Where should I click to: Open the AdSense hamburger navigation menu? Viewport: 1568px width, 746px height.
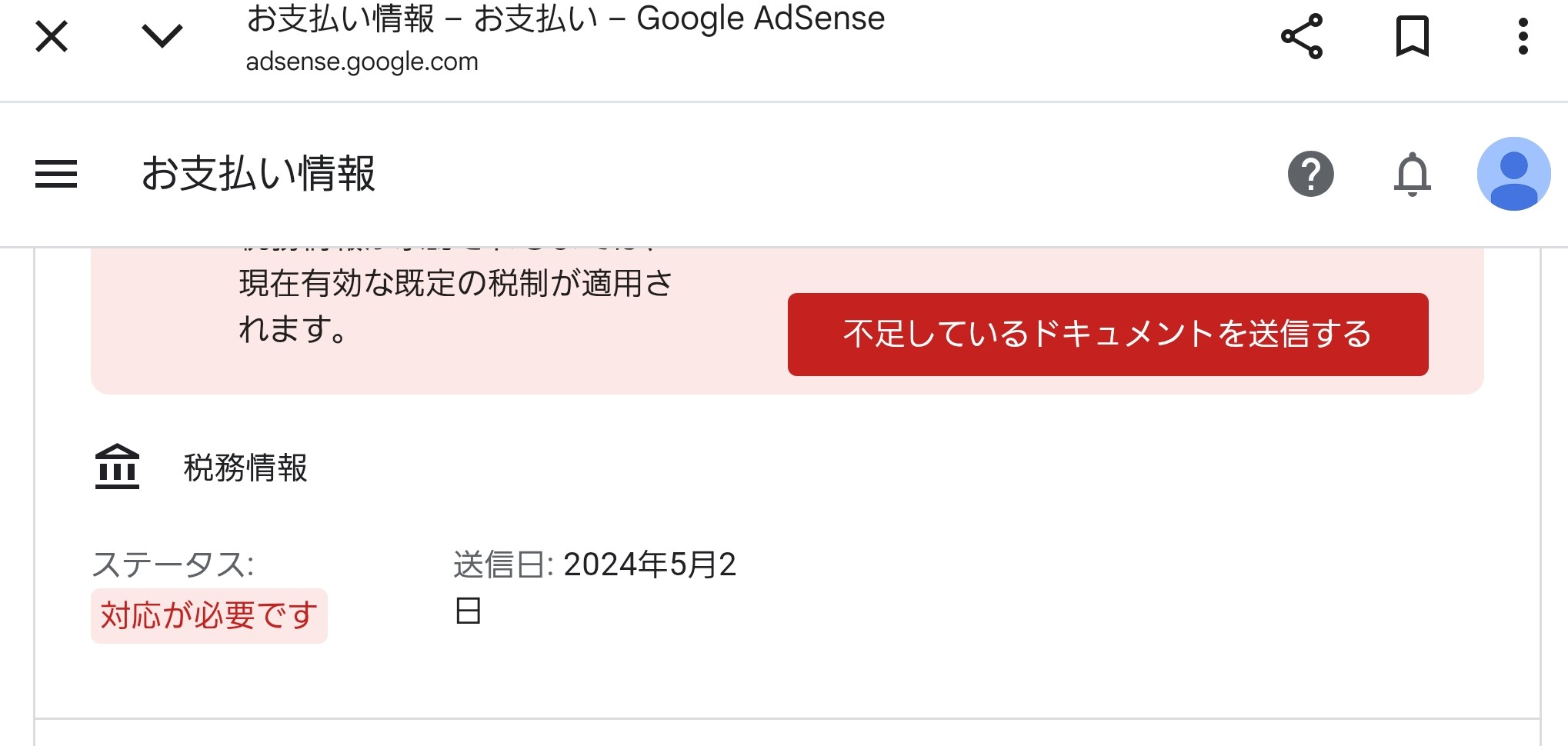coord(56,174)
